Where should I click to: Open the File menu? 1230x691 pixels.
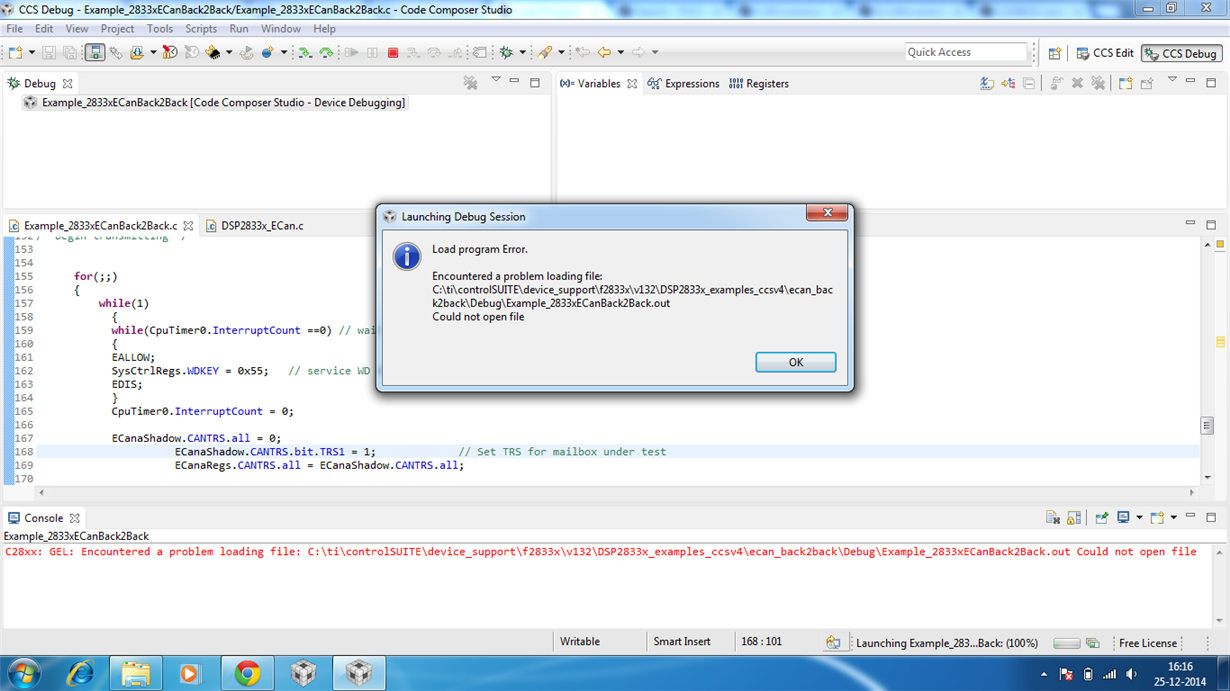coord(14,29)
